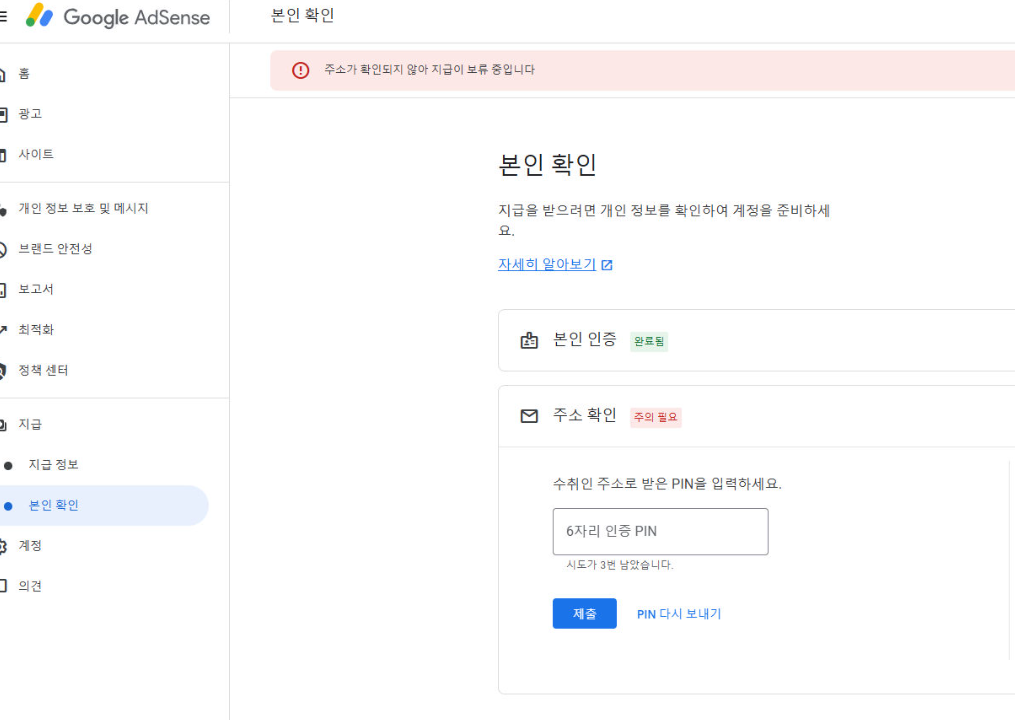Screen dimensions: 1015x720
Task: Click PIN 다시 보내기 to resend PIN
Action: coord(679,613)
